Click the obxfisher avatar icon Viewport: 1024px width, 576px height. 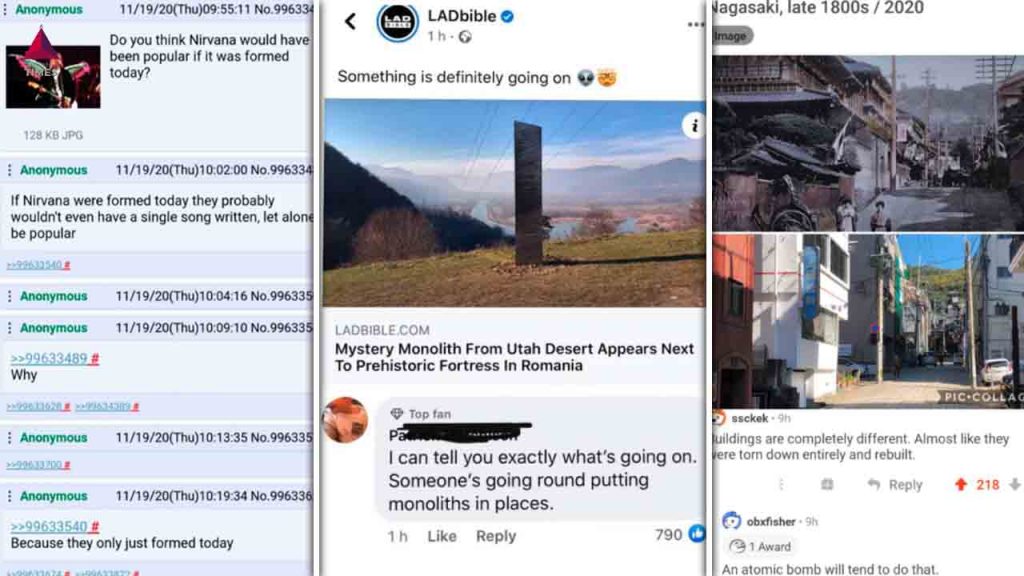[731, 520]
